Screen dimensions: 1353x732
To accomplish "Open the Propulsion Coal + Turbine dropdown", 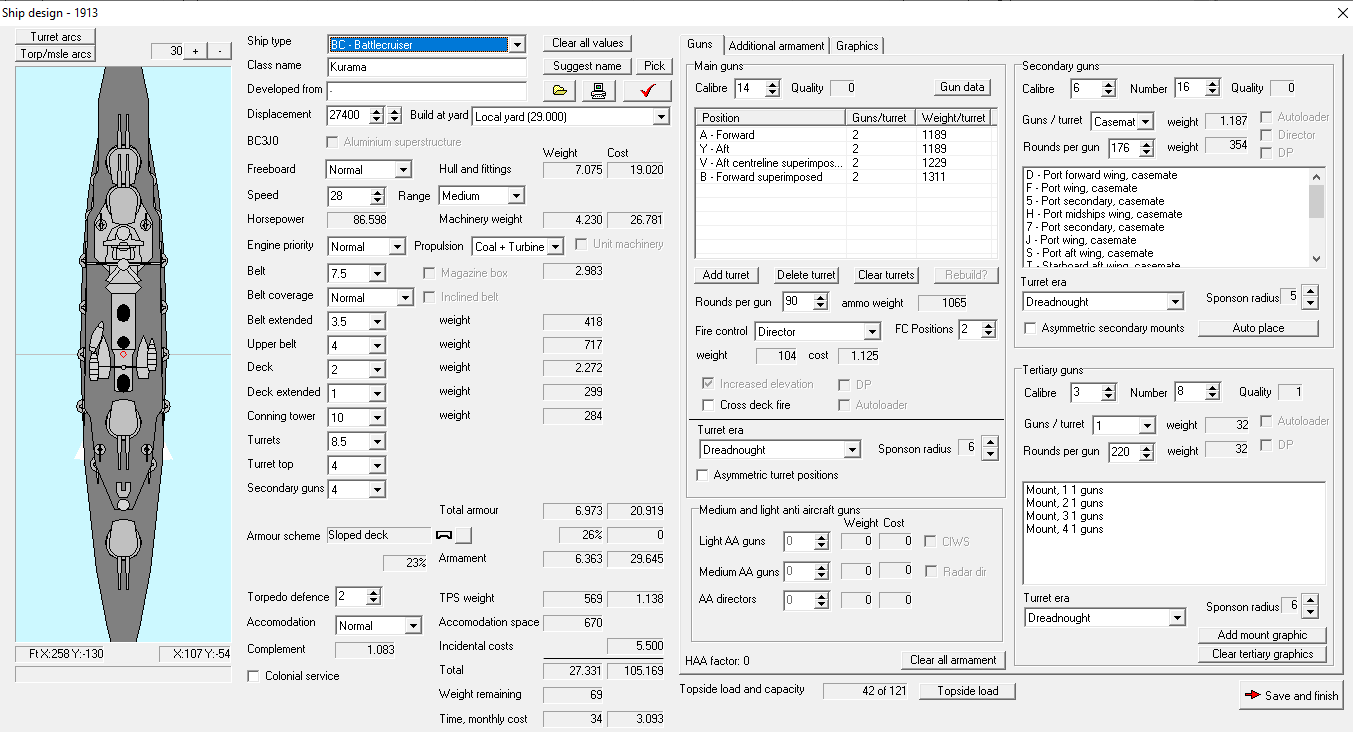I will (x=556, y=246).
